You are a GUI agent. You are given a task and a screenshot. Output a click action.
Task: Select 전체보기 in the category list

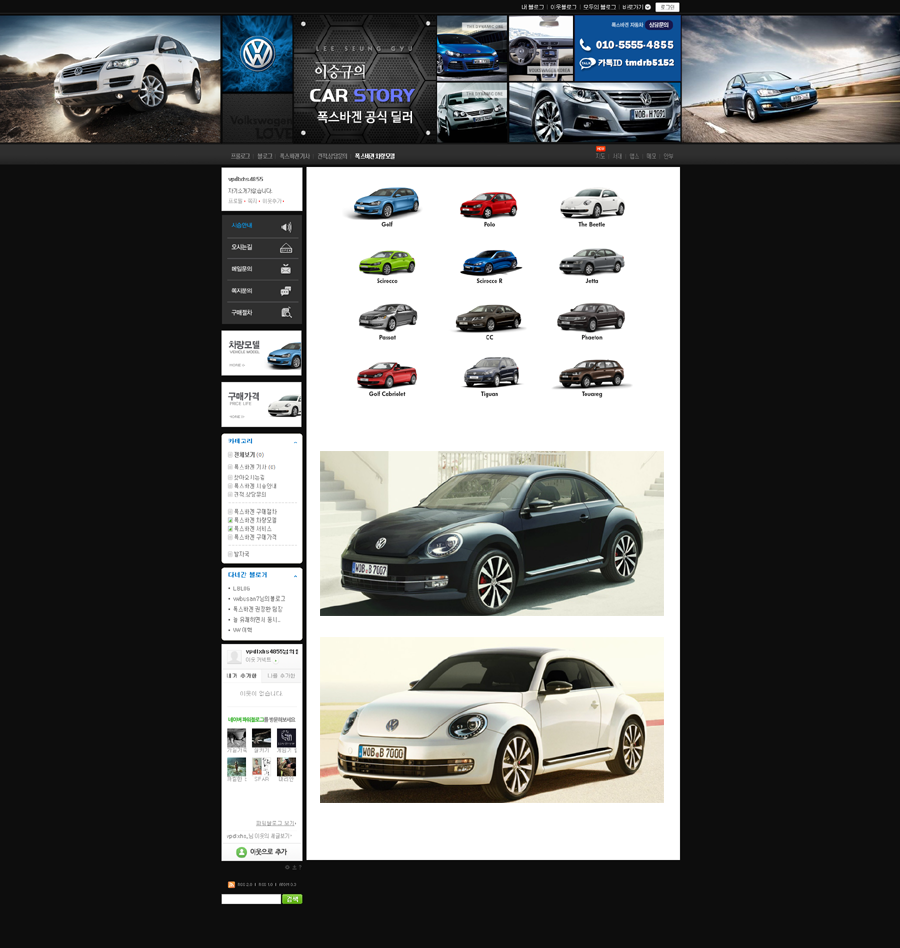pyautogui.click(x=246, y=455)
